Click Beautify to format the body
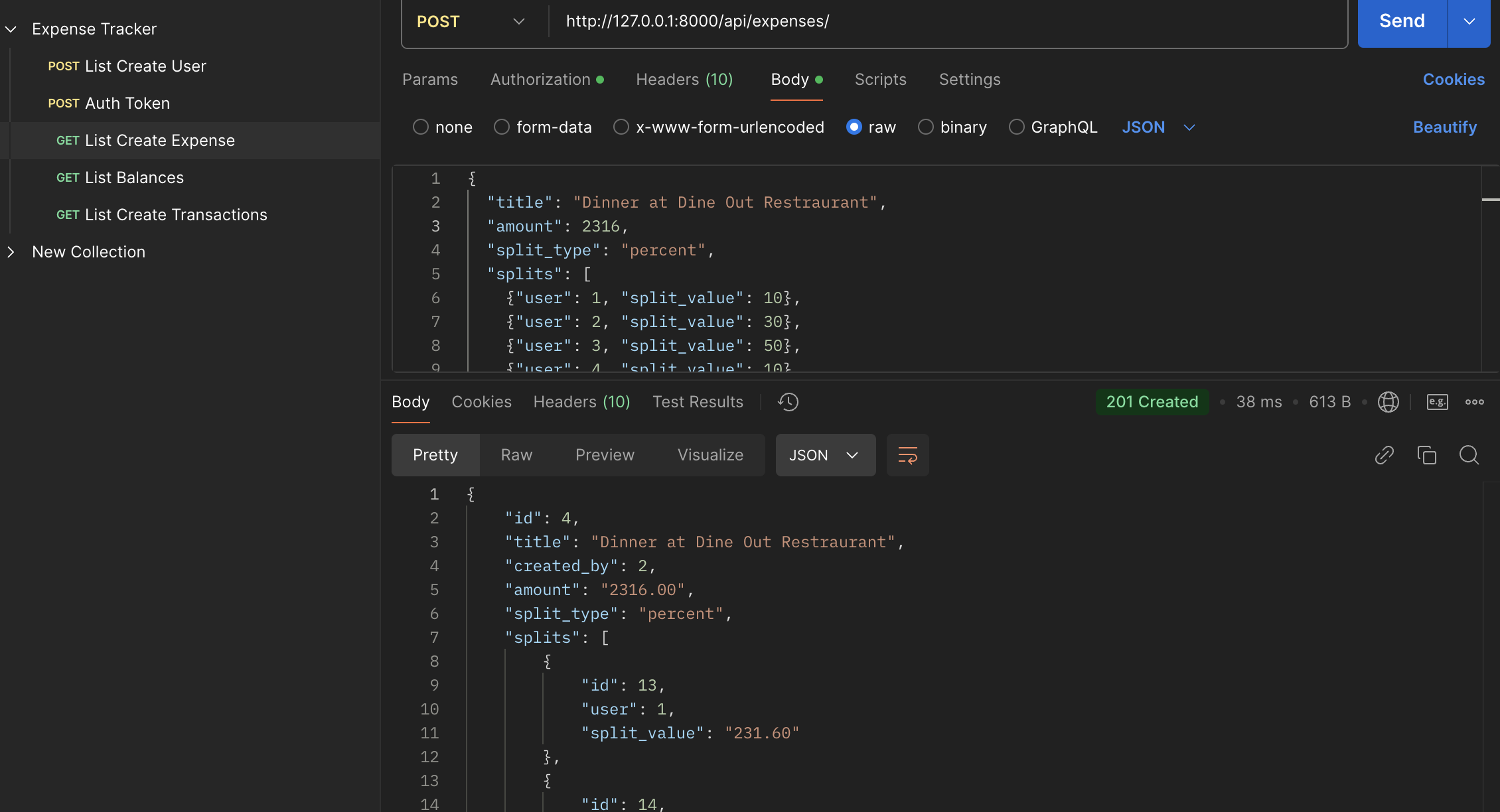This screenshot has height=812, width=1500. pyautogui.click(x=1445, y=127)
